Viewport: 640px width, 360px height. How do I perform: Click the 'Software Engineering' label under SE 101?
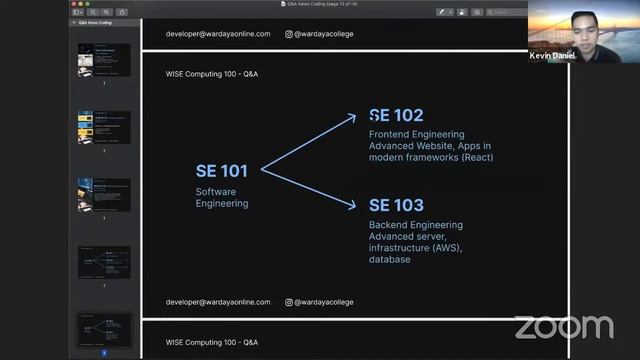coord(222,198)
